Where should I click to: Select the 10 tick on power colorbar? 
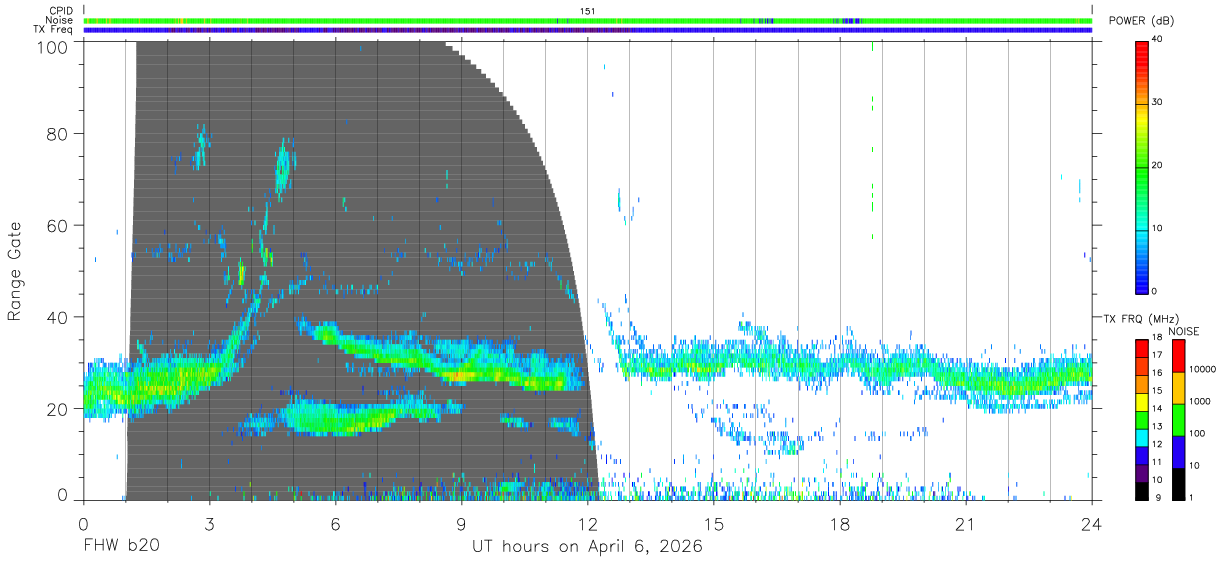(1158, 228)
